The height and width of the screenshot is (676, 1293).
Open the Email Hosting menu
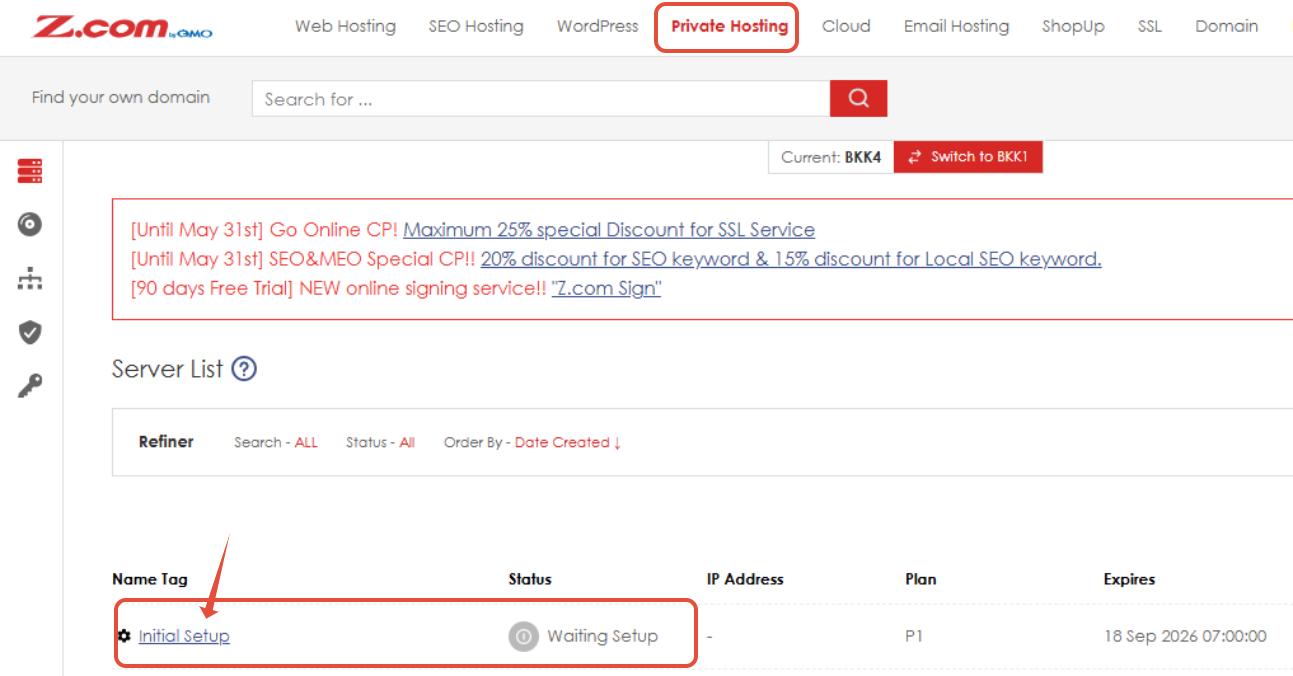tap(956, 27)
